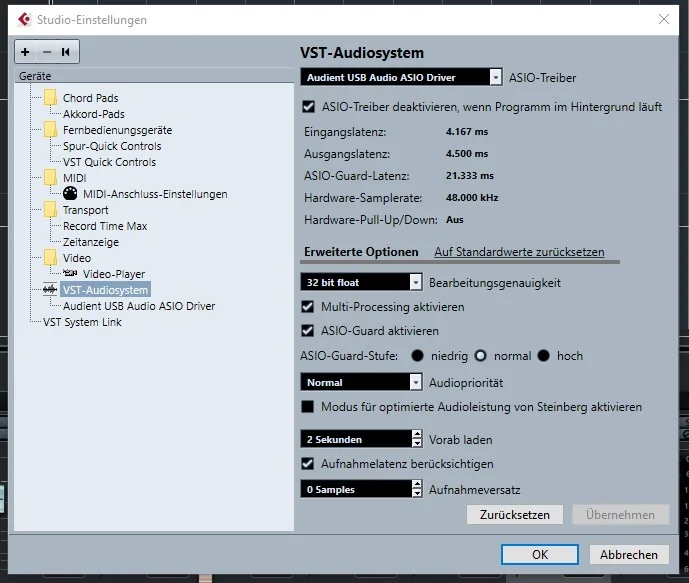Screen dimensions: 689x583
Task: Select ASIO-Guard-Stufe hoch
Action: (544, 355)
